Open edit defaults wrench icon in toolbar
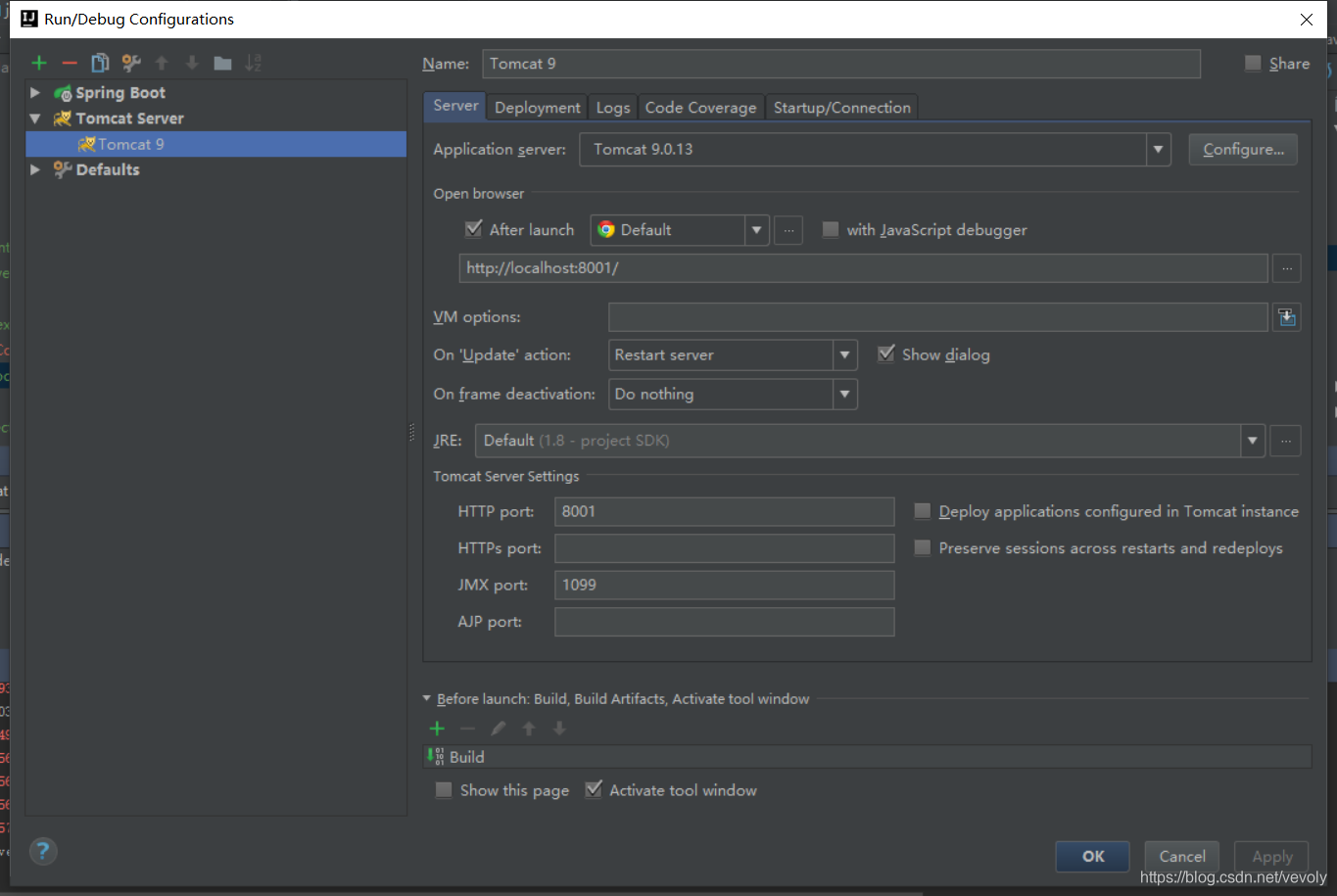 click(x=131, y=64)
